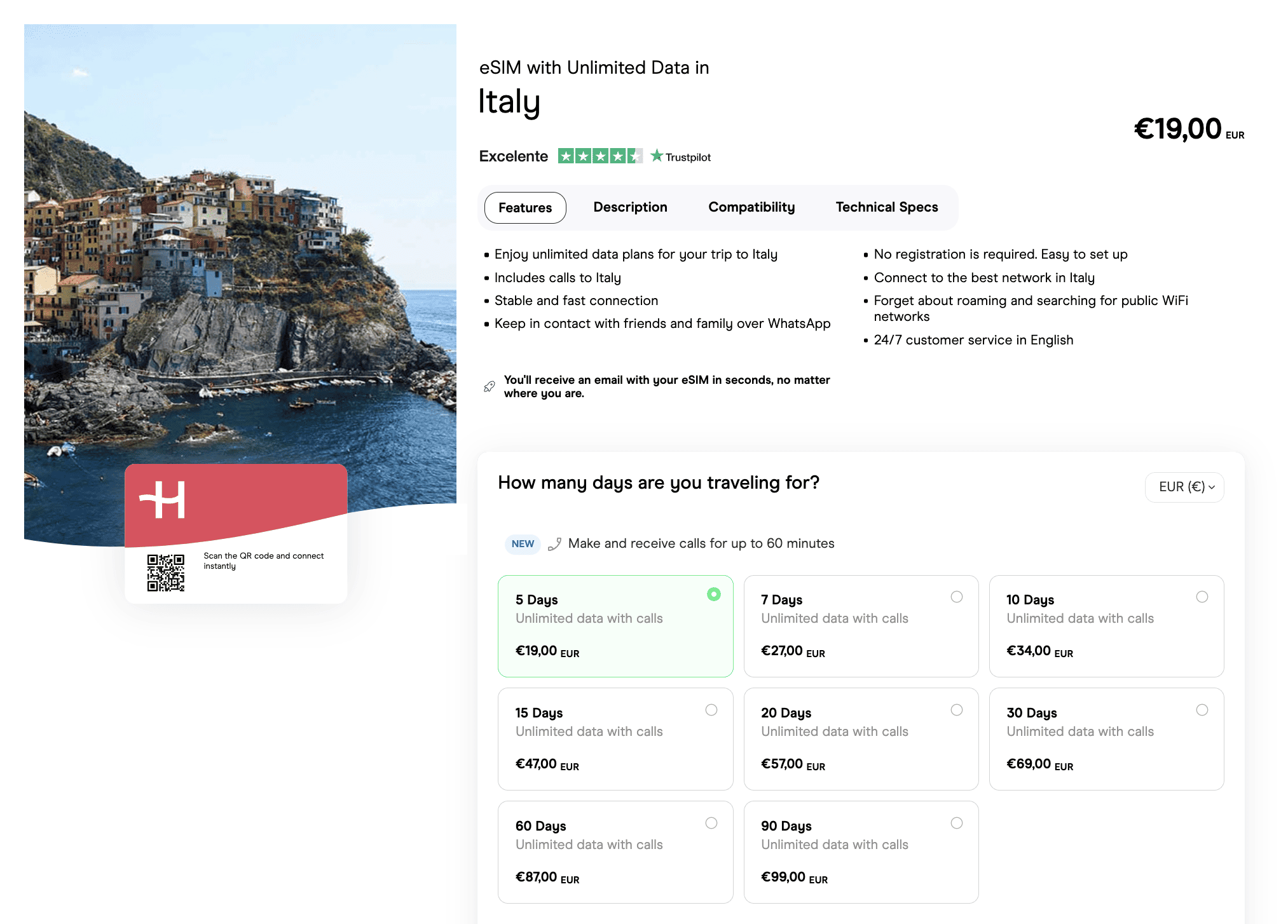Click the rocket icon next to eSIM email note

488,385
